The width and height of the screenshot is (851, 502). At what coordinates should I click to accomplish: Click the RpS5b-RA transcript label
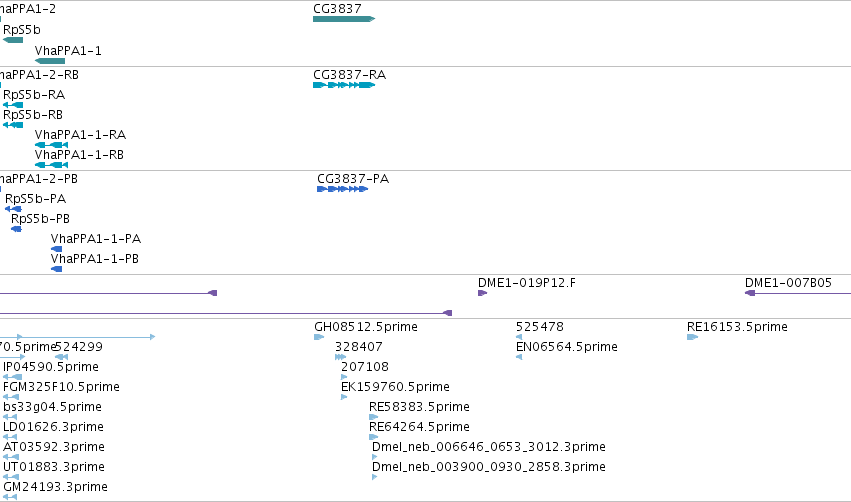pyautogui.click(x=34, y=95)
